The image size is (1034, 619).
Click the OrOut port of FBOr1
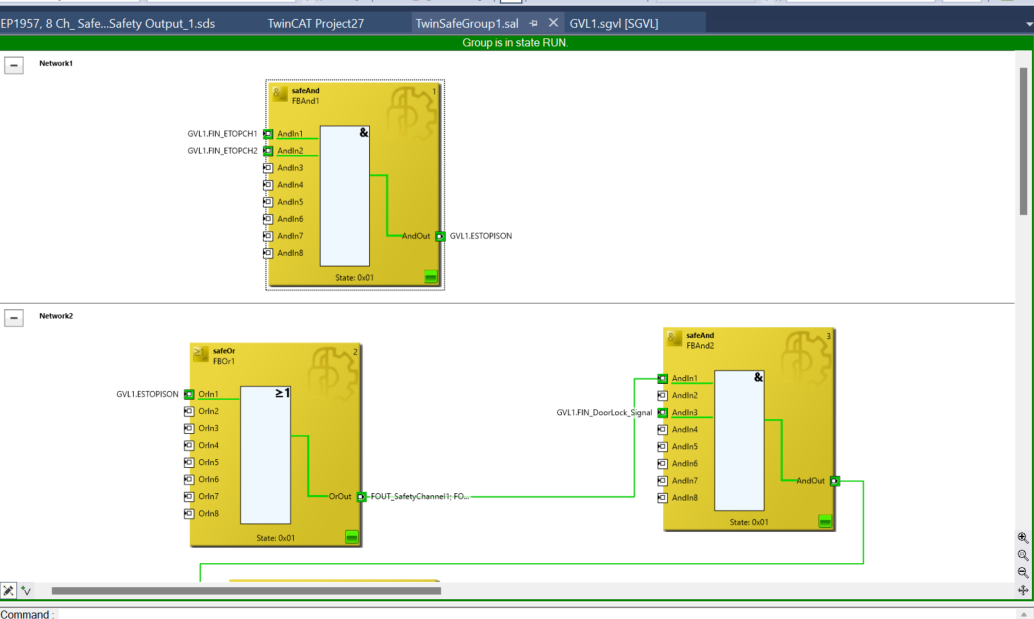click(361, 496)
